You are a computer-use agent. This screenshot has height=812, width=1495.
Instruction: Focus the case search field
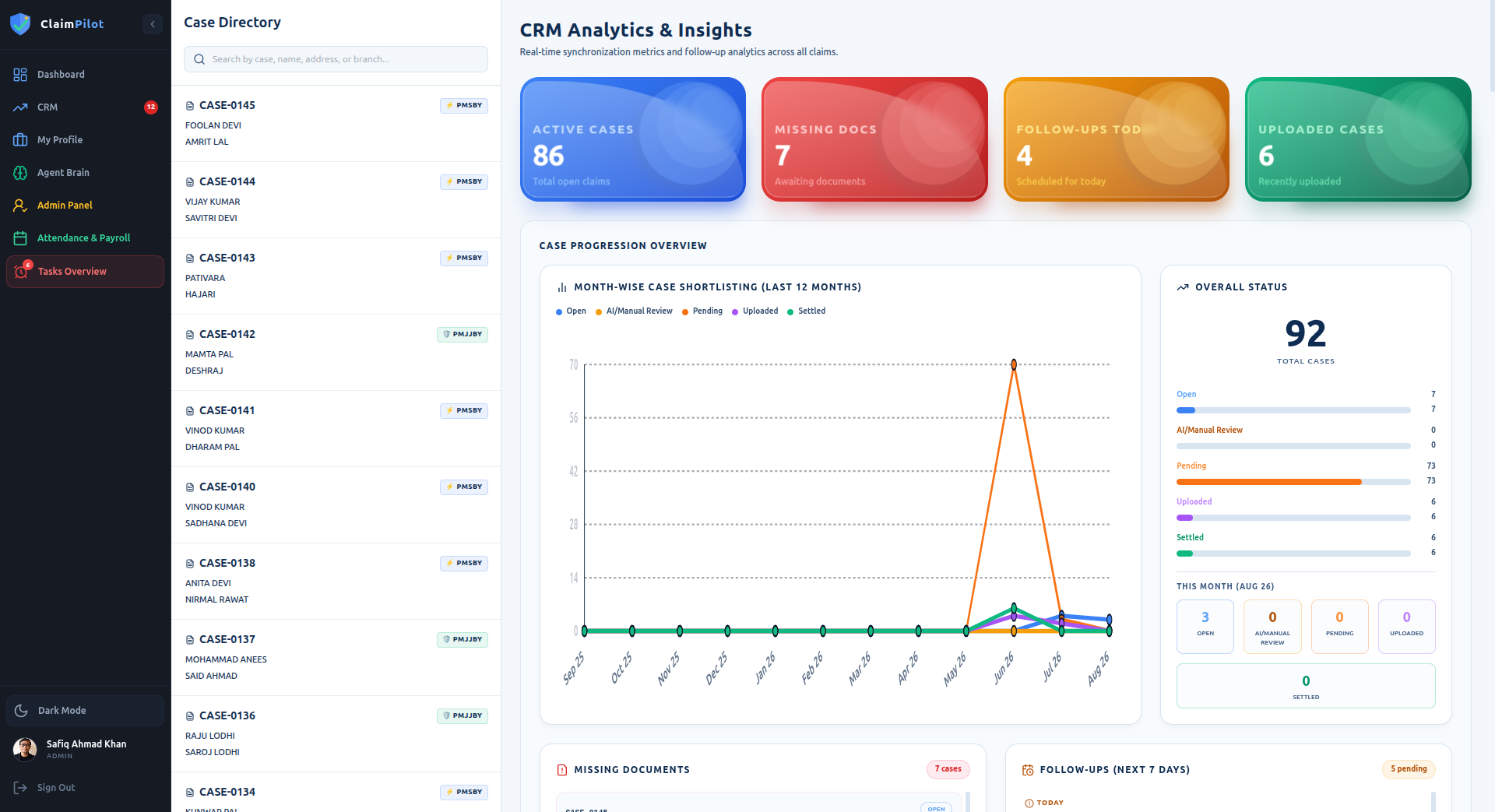[x=336, y=59]
